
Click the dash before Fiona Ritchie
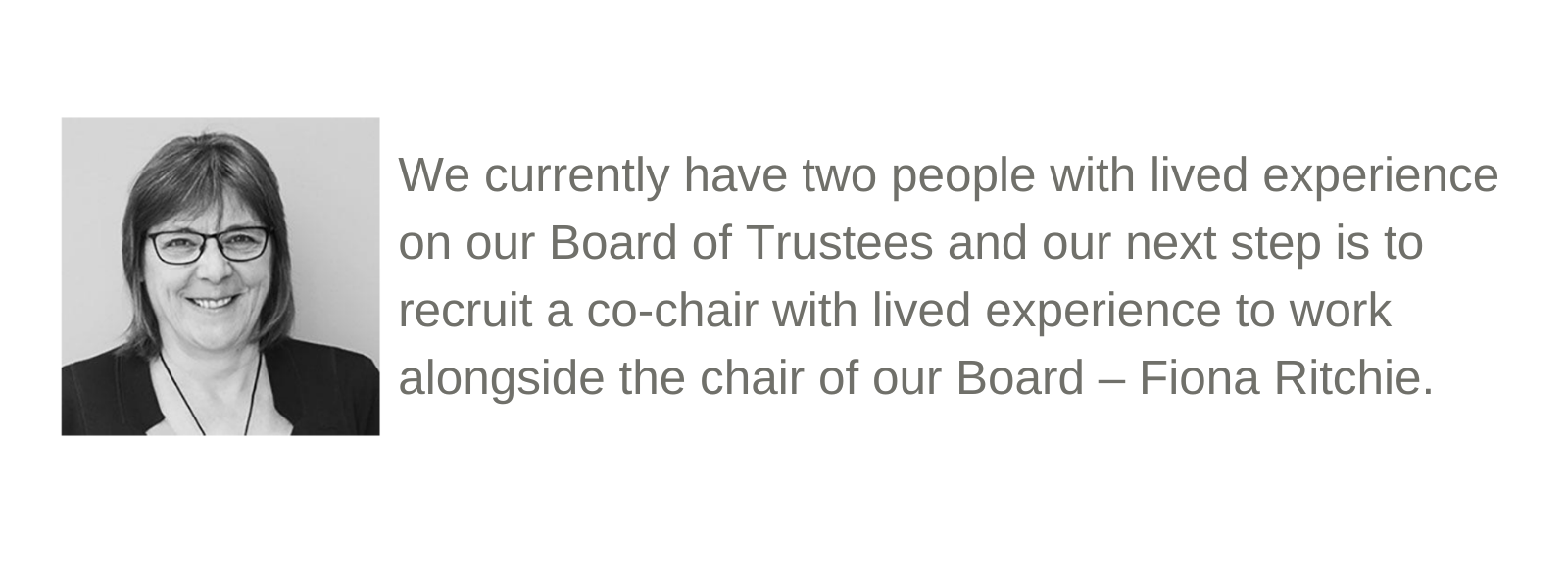coord(1111,382)
